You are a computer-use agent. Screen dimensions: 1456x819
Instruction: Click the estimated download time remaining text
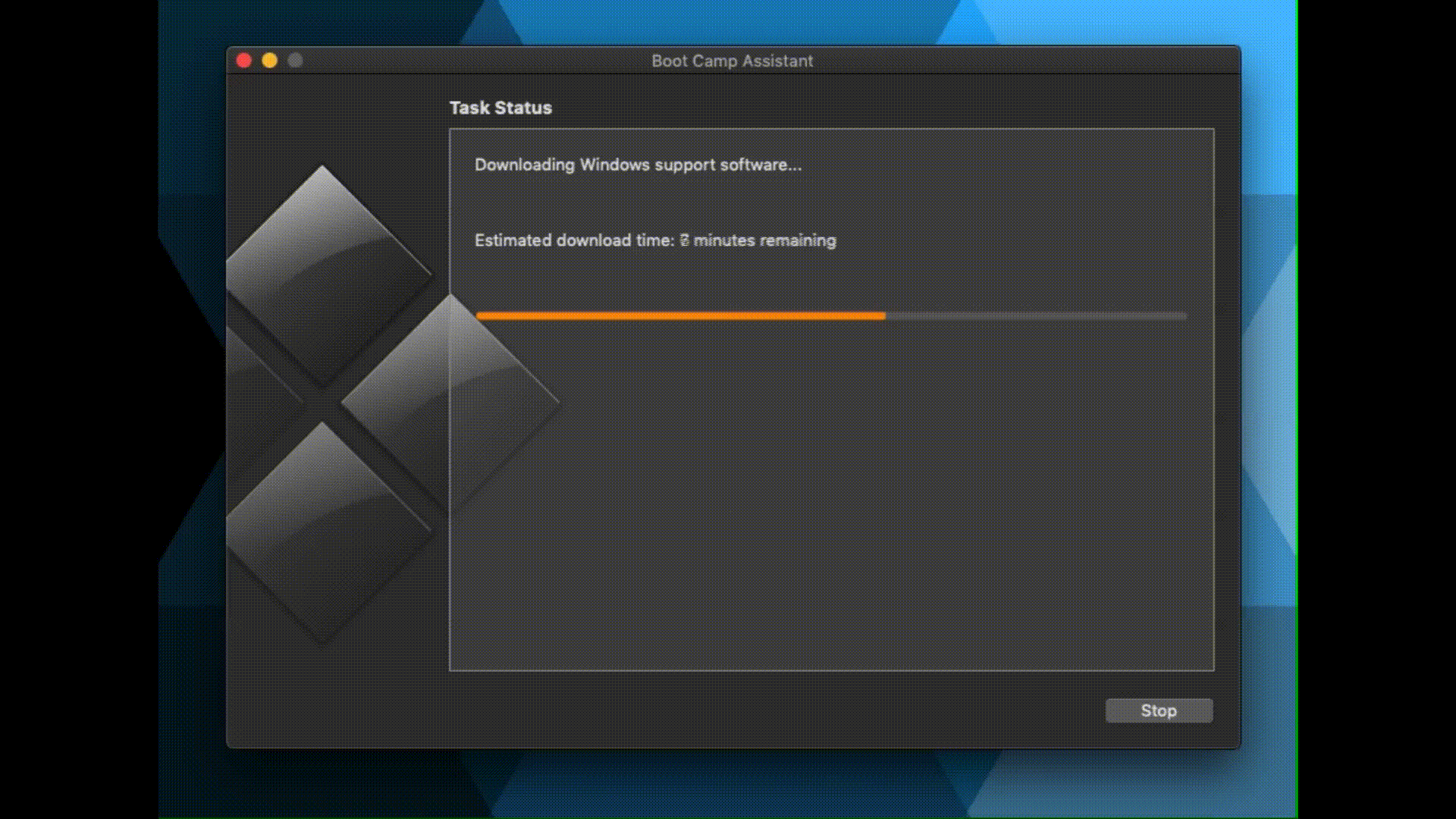pyautogui.click(x=655, y=240)
